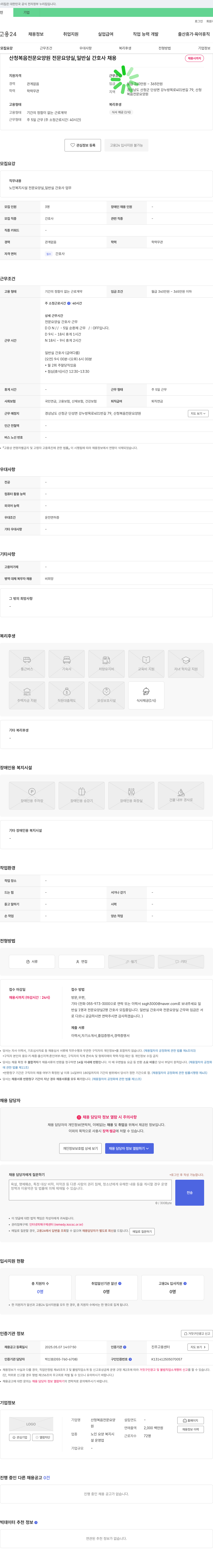This screenshot has height=1568, width=213.
Task: Click the 로그인 link at top
Action: [198, 21]
